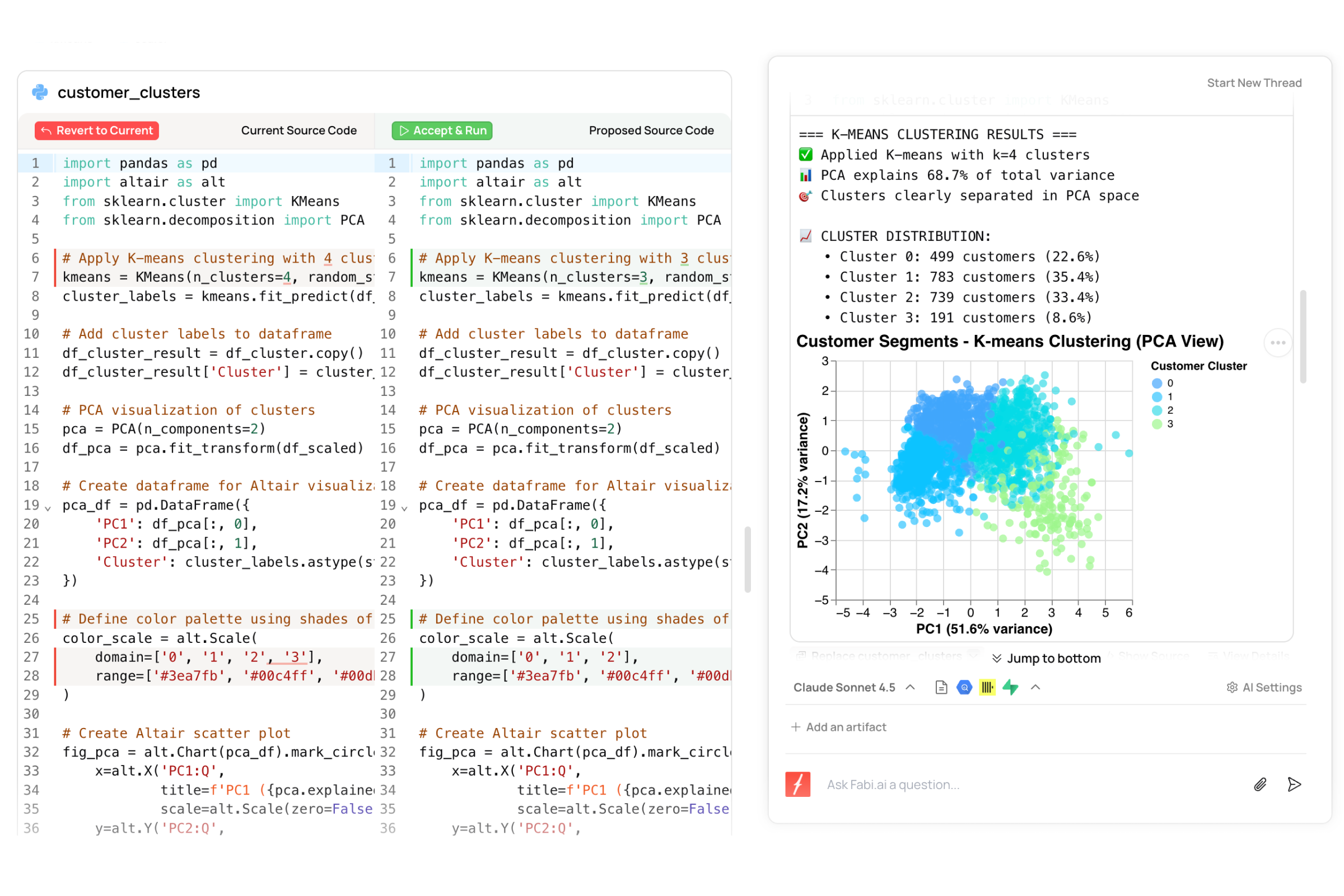
Task: Click the file document data source icon
Action: coord(941,688)
